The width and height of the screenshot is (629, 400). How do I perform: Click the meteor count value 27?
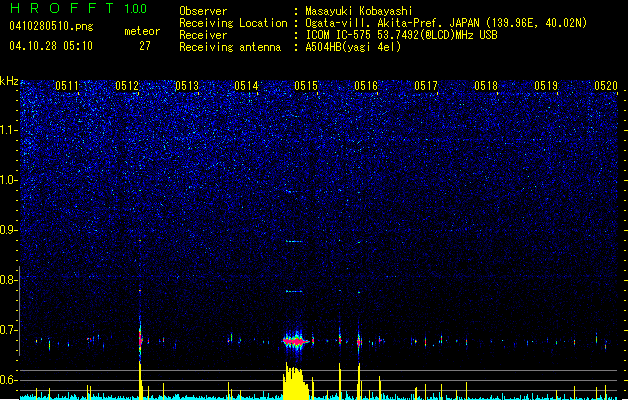[x=145, y=46]
